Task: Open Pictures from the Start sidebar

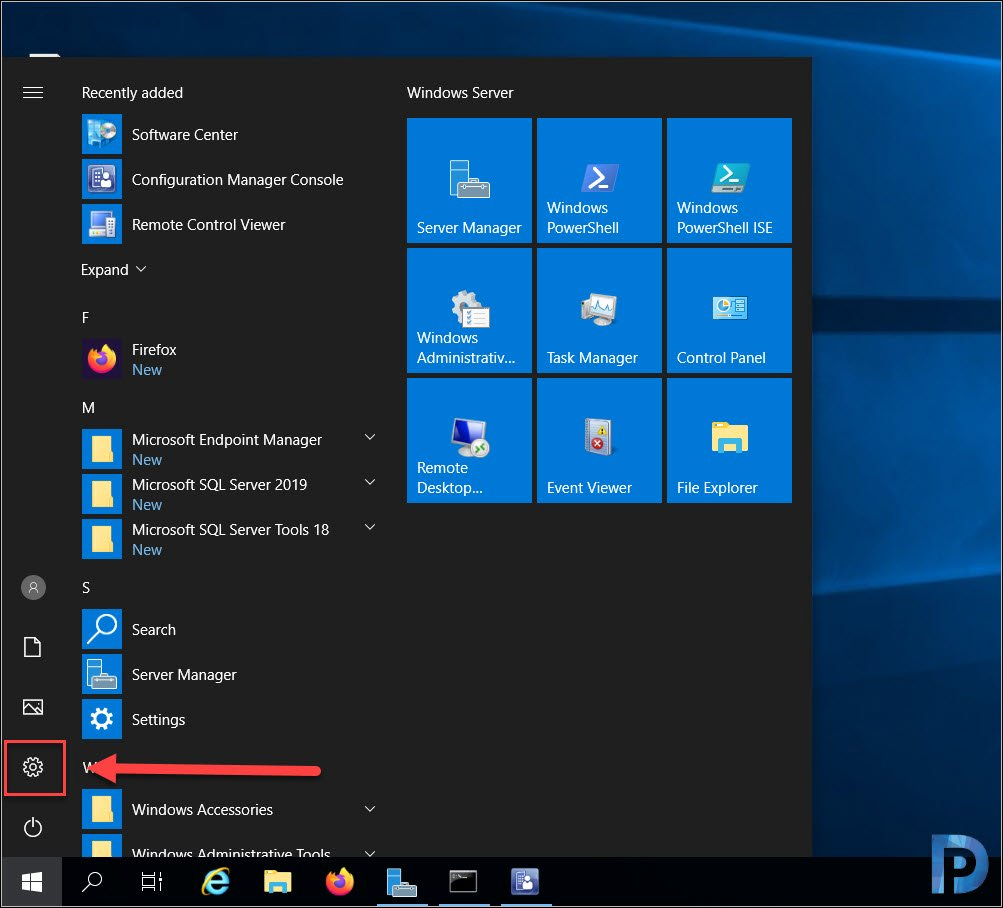Action: (x=33, y=707)
